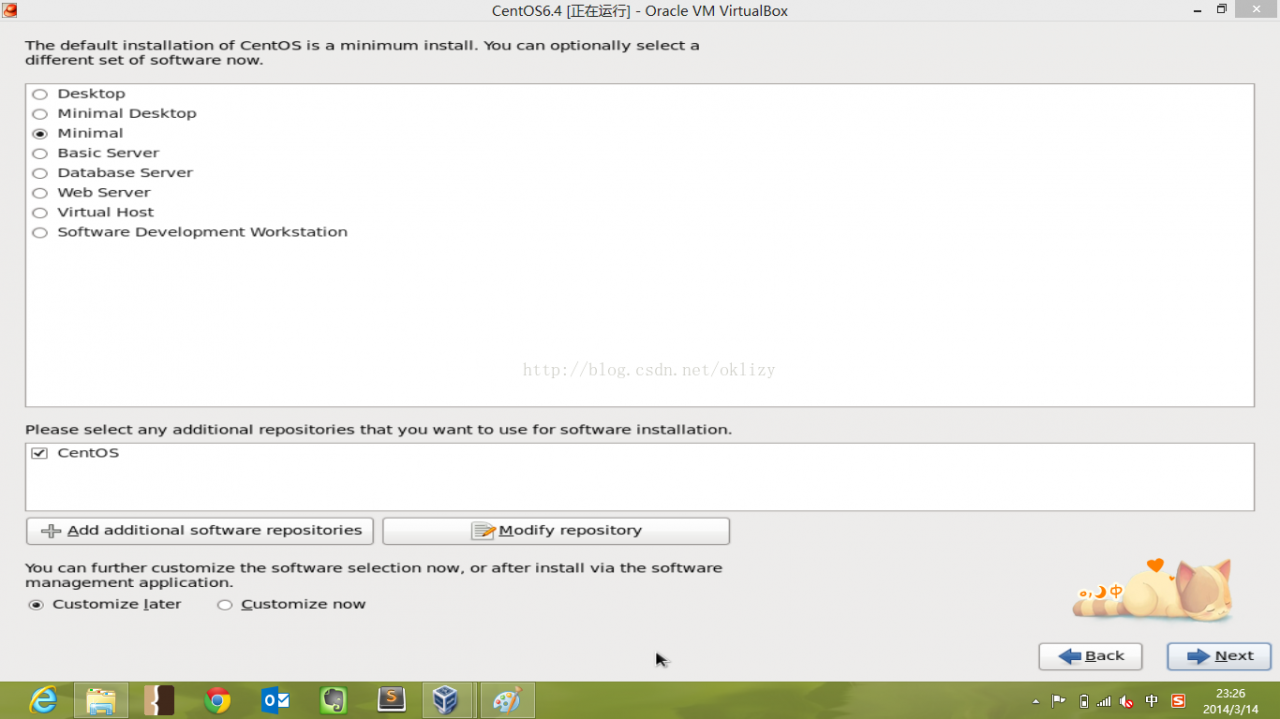Minimize the VirtualBox window

(x=1195, y=9)
